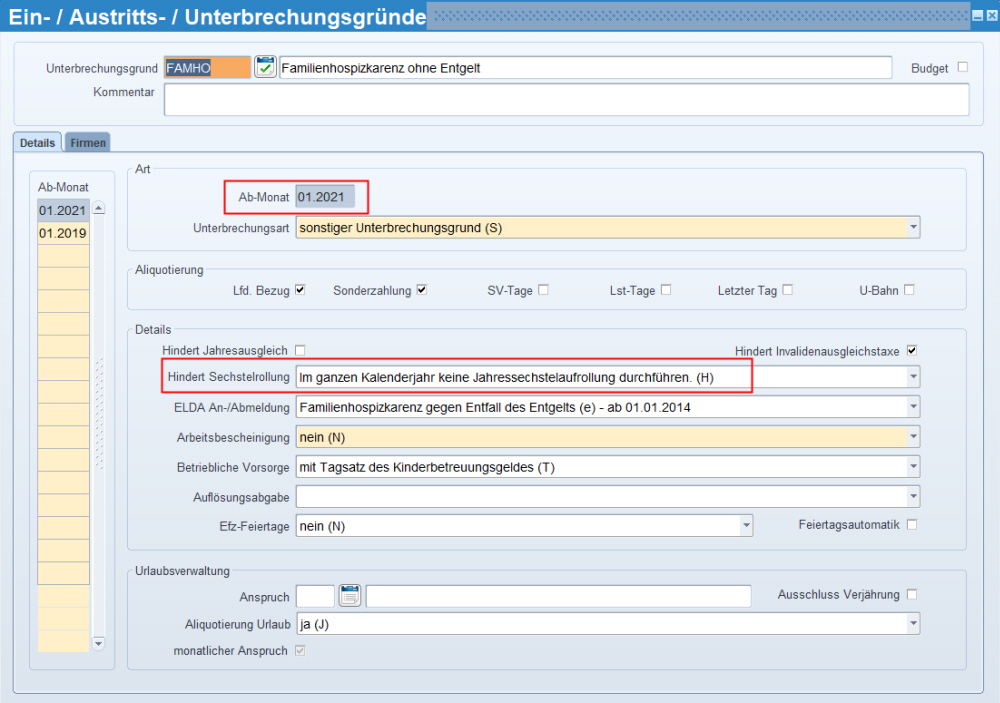Switch to the Firmen tab
This screenshot has height=703, width=1000.
tap(88, 142)
